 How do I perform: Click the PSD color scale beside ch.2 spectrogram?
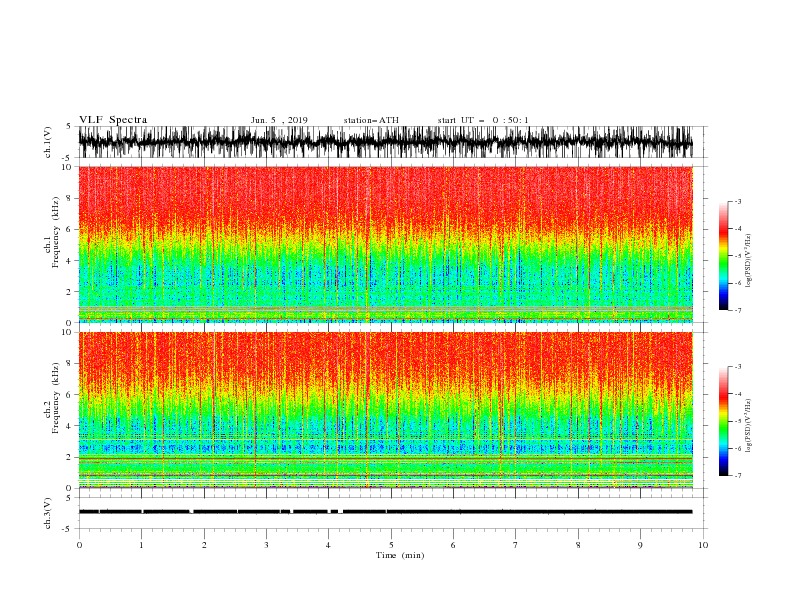pyautogui.click(x=724, y=421)
